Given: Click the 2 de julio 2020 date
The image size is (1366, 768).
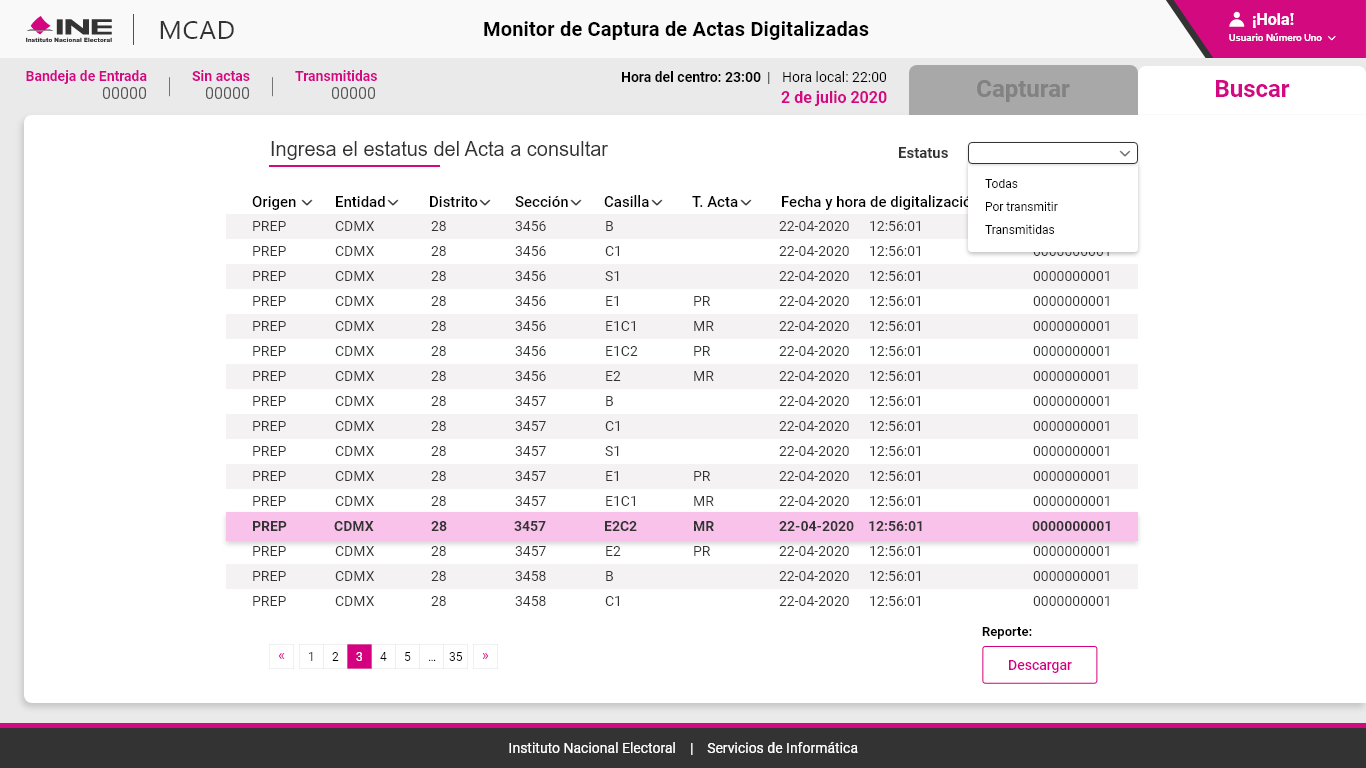Looking at the screenshot, I should 834,98.
